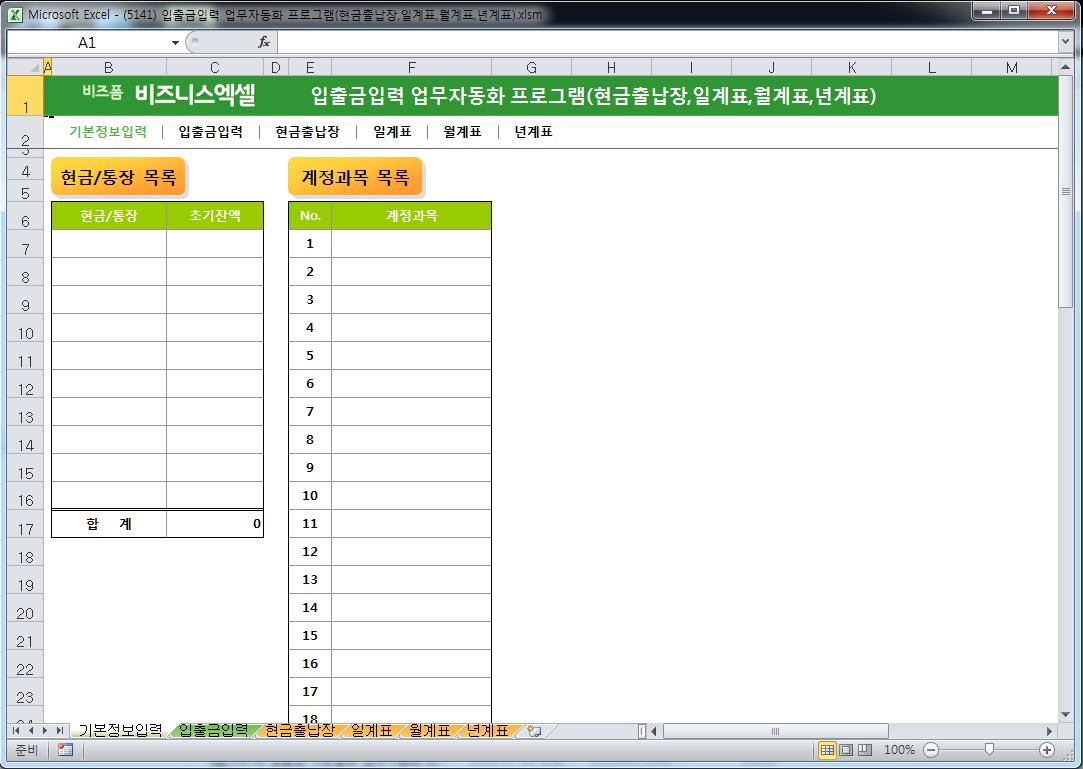Switch to the 현금출납장 sheet tab
Image resolution: width=1083 pixels, height=769 pixels.
click(300, 730)
